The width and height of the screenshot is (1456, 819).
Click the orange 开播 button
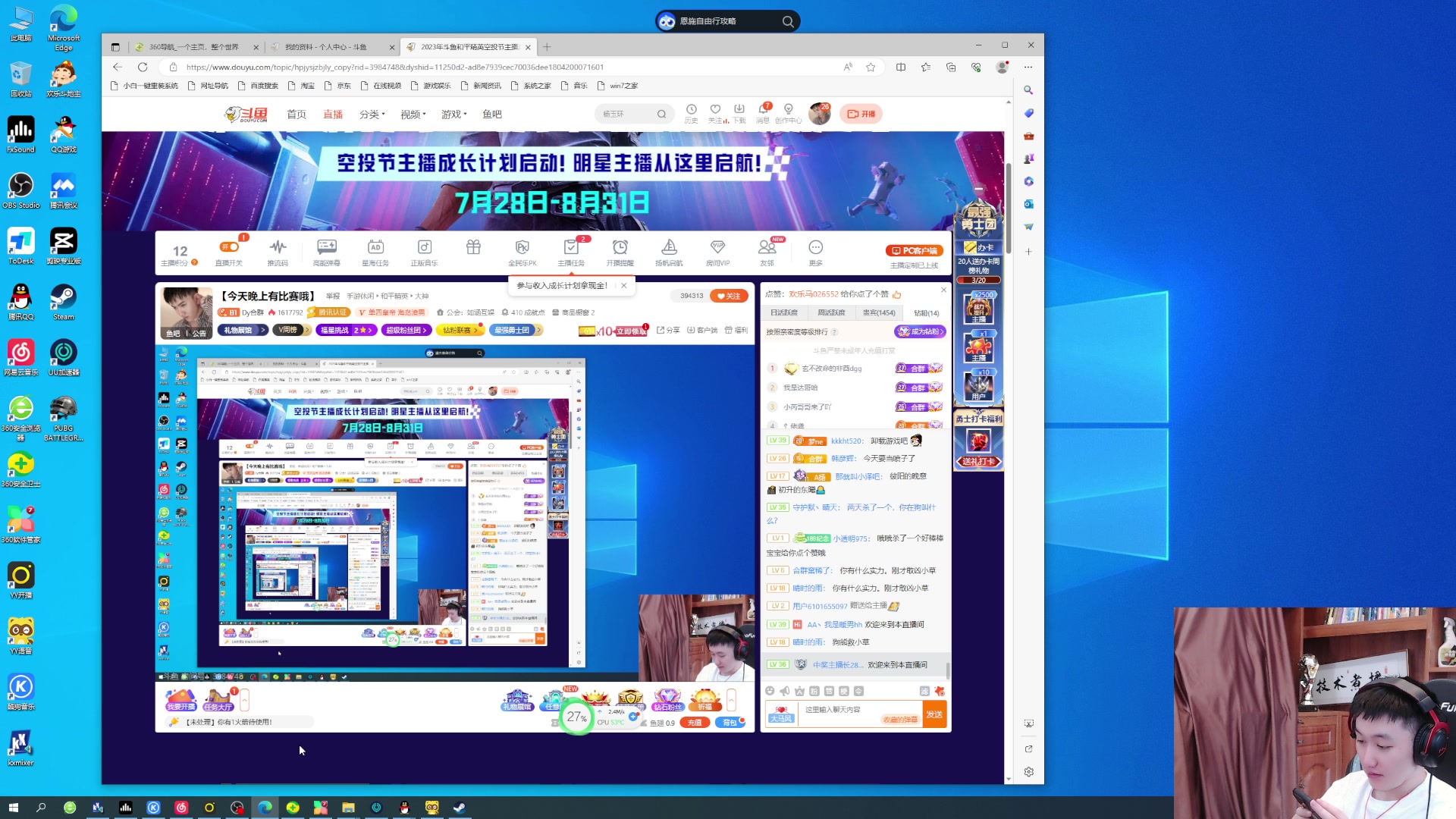click(861, 114)
